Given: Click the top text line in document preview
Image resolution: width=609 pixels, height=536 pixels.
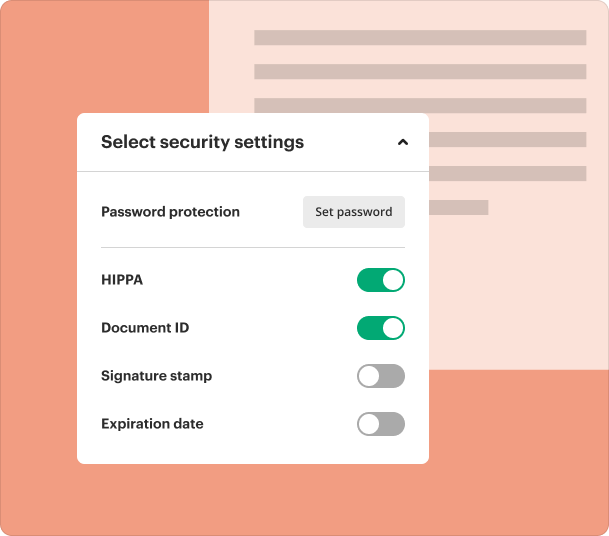Looking at the screenshot, I should 420,38.
